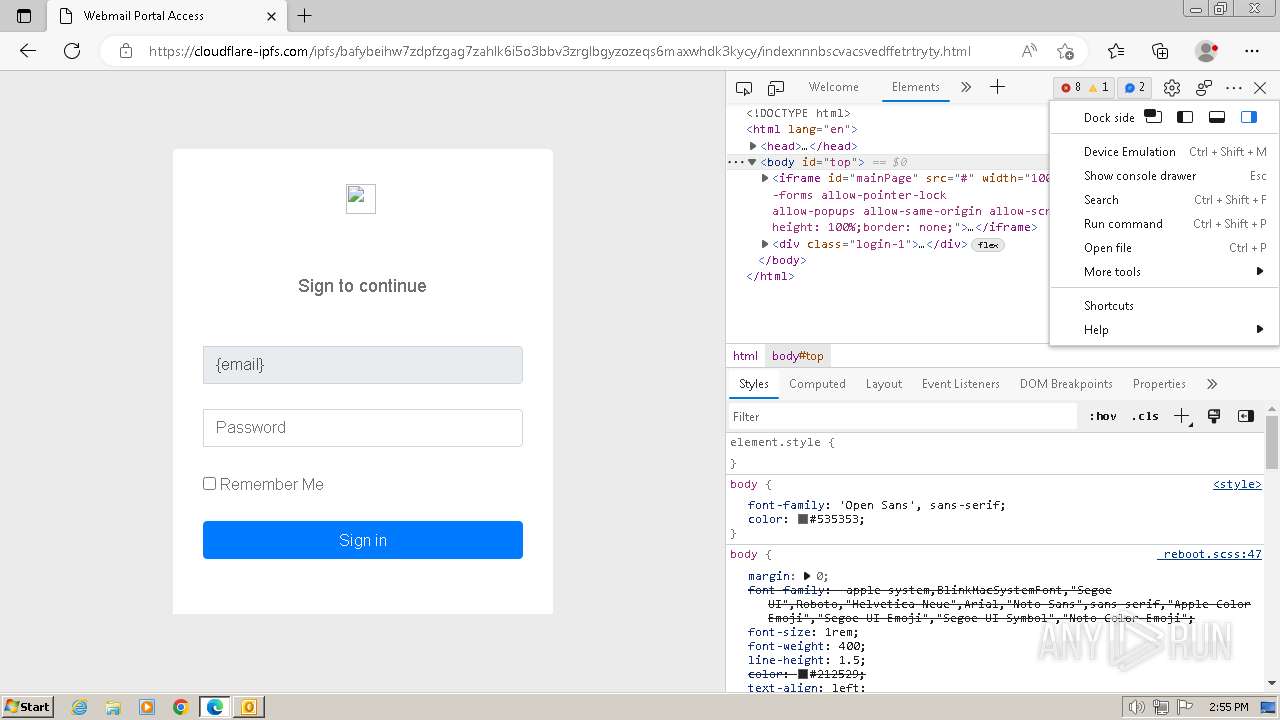Click the Password field

click(362, 428)
